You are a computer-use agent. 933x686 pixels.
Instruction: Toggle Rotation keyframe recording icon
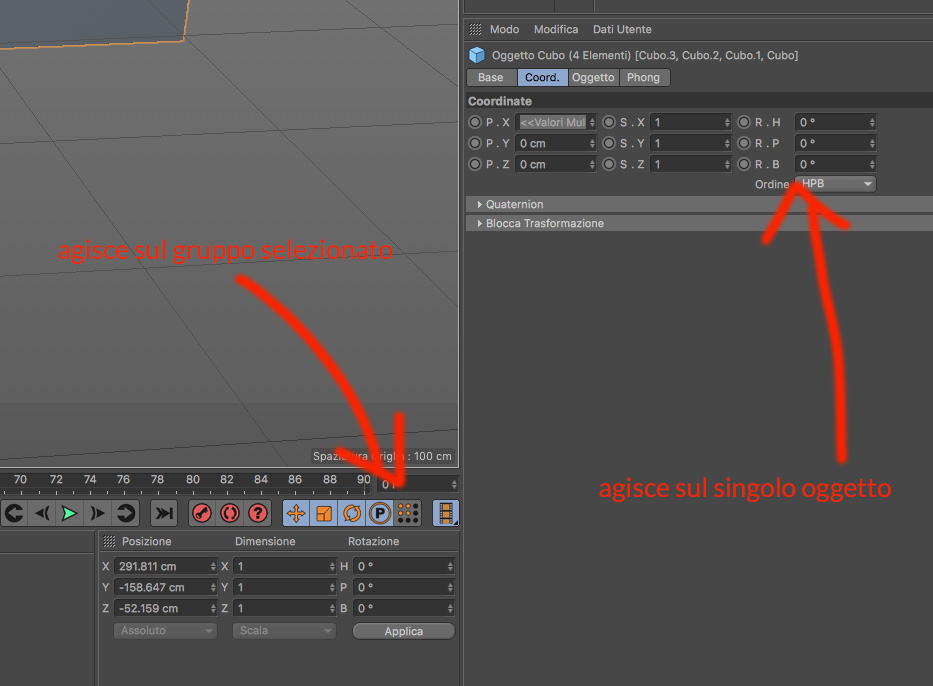click(x=352, y=513)
